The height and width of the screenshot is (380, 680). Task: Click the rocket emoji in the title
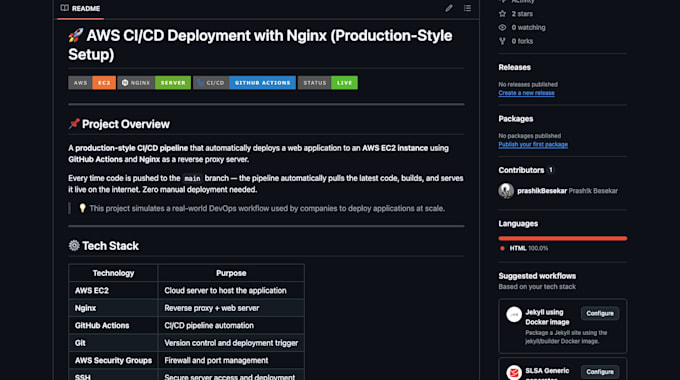[75, 36]
